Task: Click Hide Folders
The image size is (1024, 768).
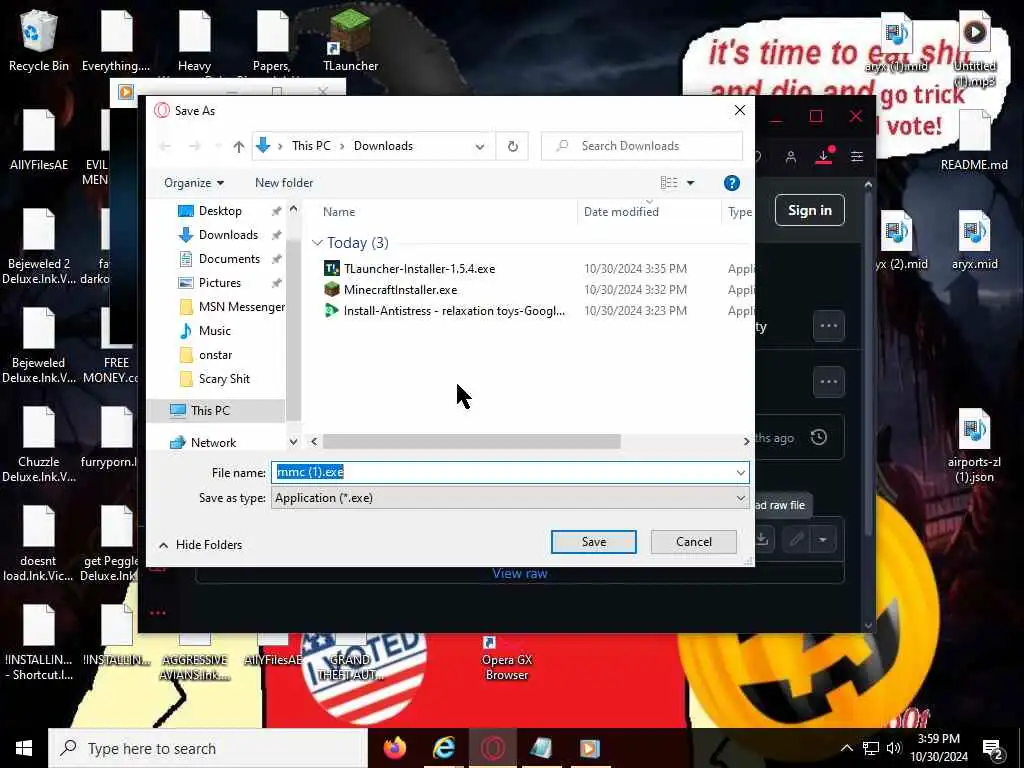Action: coord(201,545)
